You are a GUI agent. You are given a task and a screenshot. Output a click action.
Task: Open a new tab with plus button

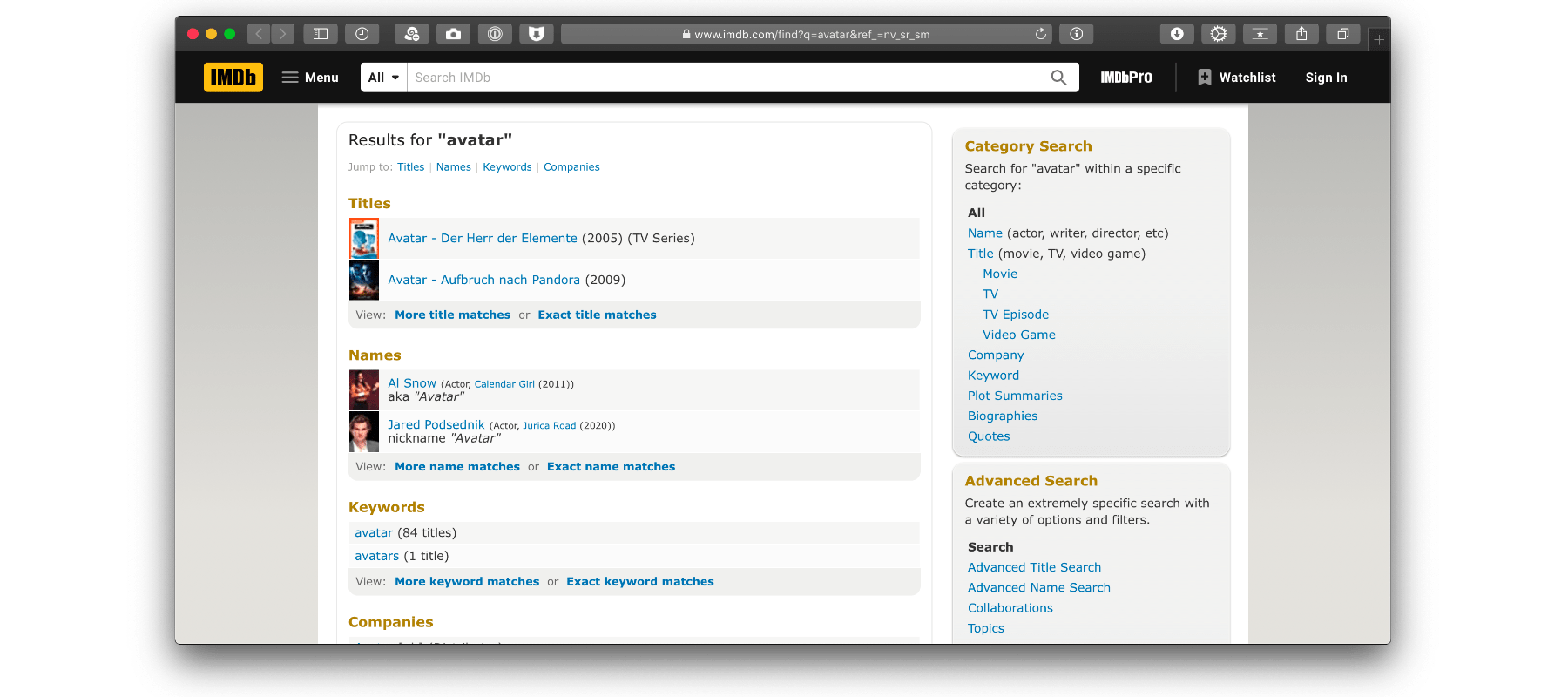(x=1379, y=39)
